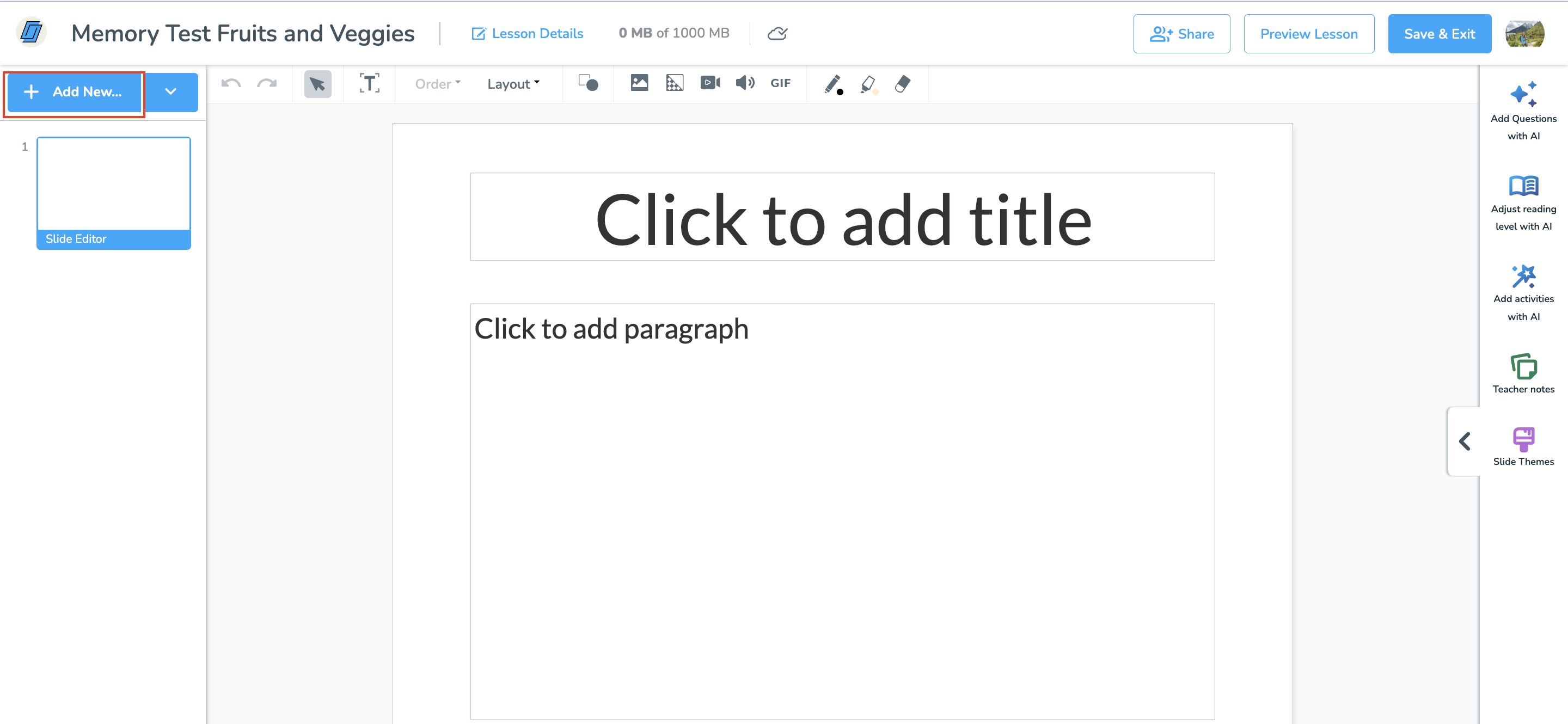Screen dimensions: 1568x724
Task: Click the cloud save status icon
Action: (x=777, y=33)
